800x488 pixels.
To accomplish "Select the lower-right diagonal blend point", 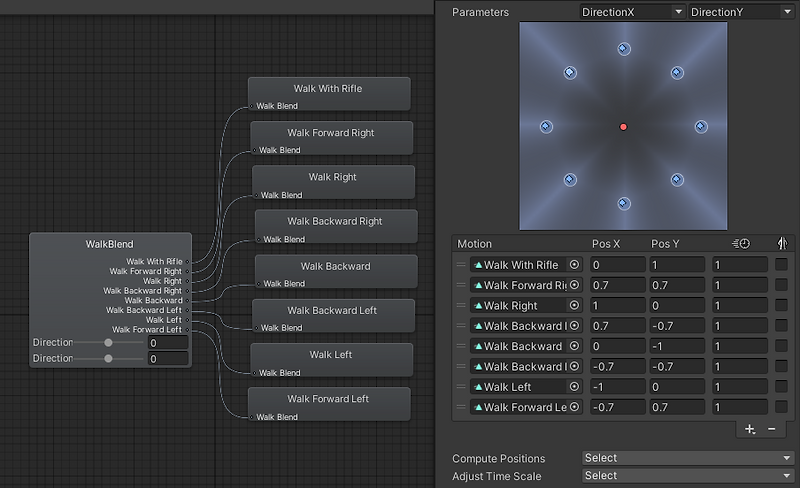I will tap(677, 179).
